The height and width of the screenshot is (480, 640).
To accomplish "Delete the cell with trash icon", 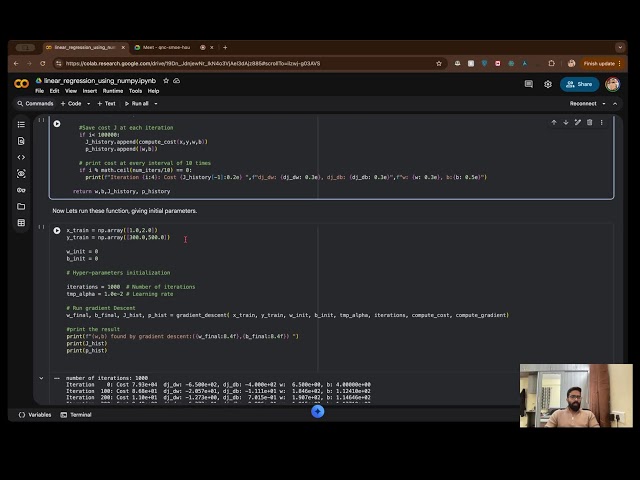I will point(589,122).
